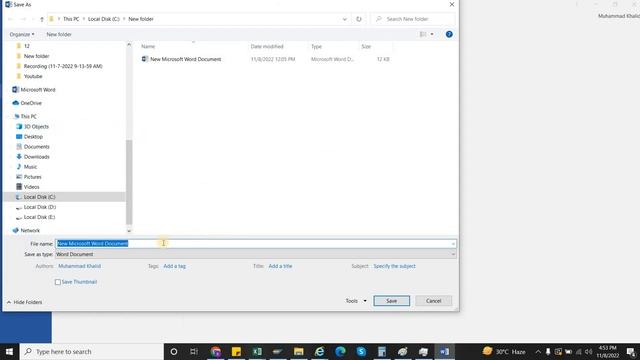Open the Save as type dropdown
640x360 pixels.
tap(256, 254)
